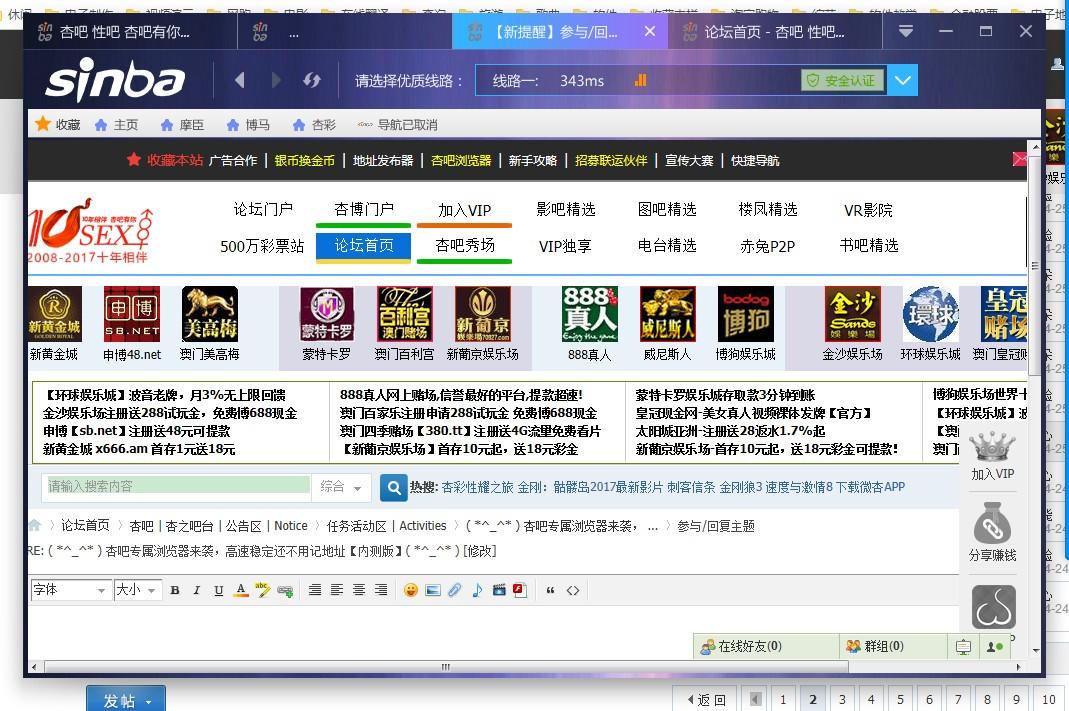Open the 字体 font dropdown

[71, 590]
